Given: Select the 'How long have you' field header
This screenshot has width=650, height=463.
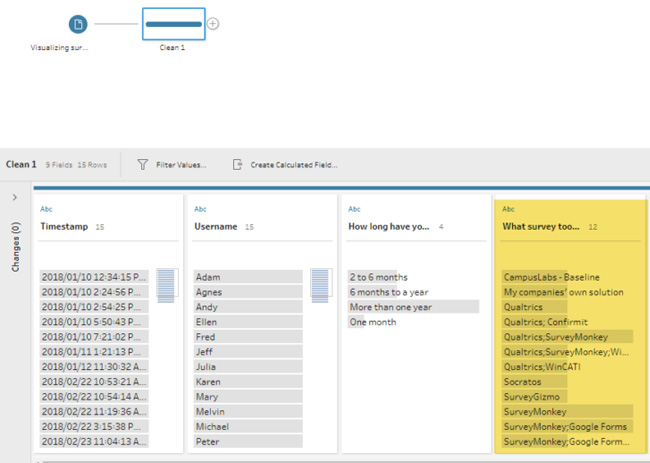Looking at the screenshot, I should point(390,227).
